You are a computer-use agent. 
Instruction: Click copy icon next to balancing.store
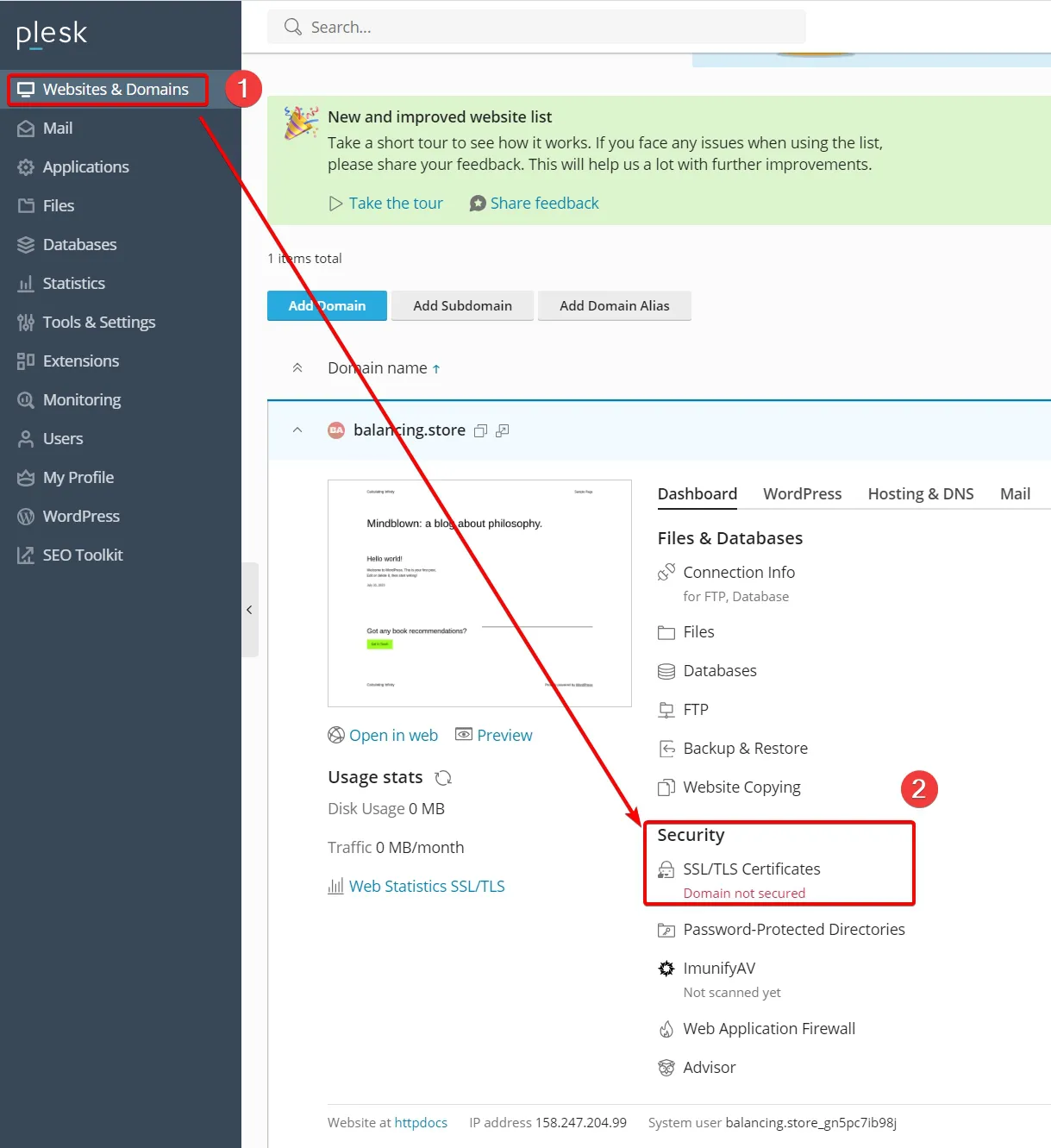pyautogui.click(x=481, y=430)
